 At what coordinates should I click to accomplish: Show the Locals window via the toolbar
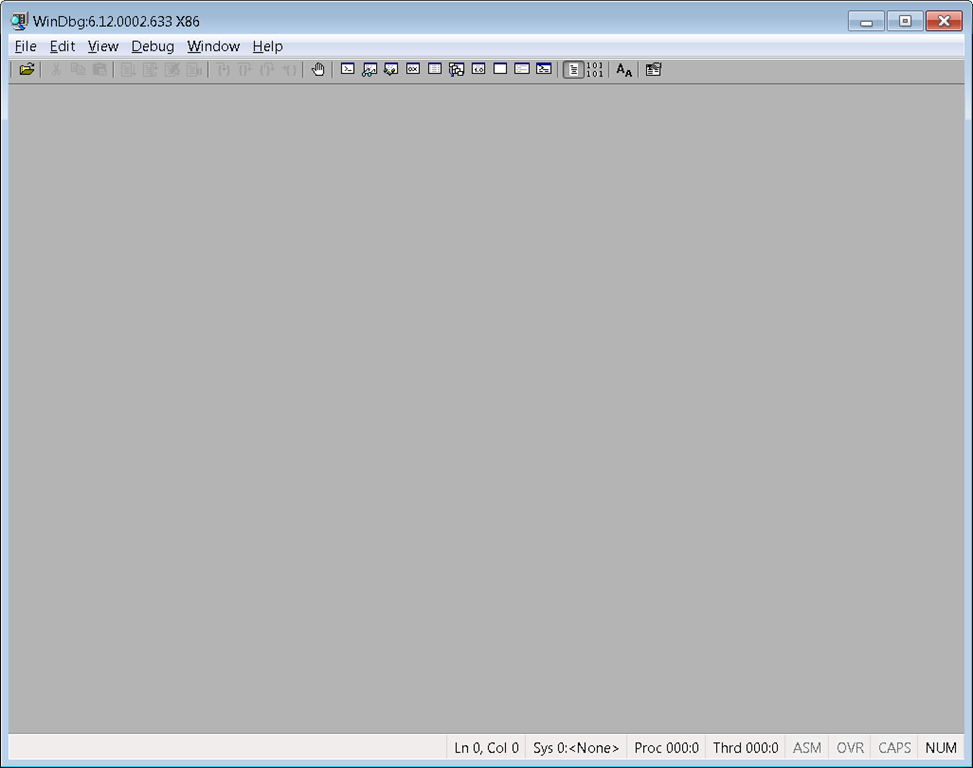391,70
